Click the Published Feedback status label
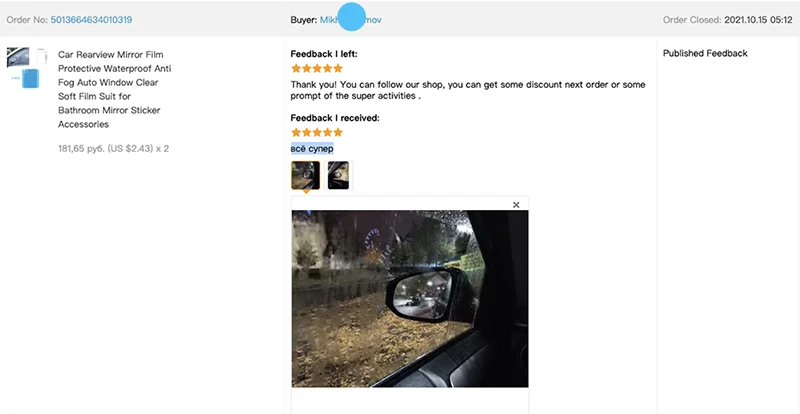 (705, 53)
